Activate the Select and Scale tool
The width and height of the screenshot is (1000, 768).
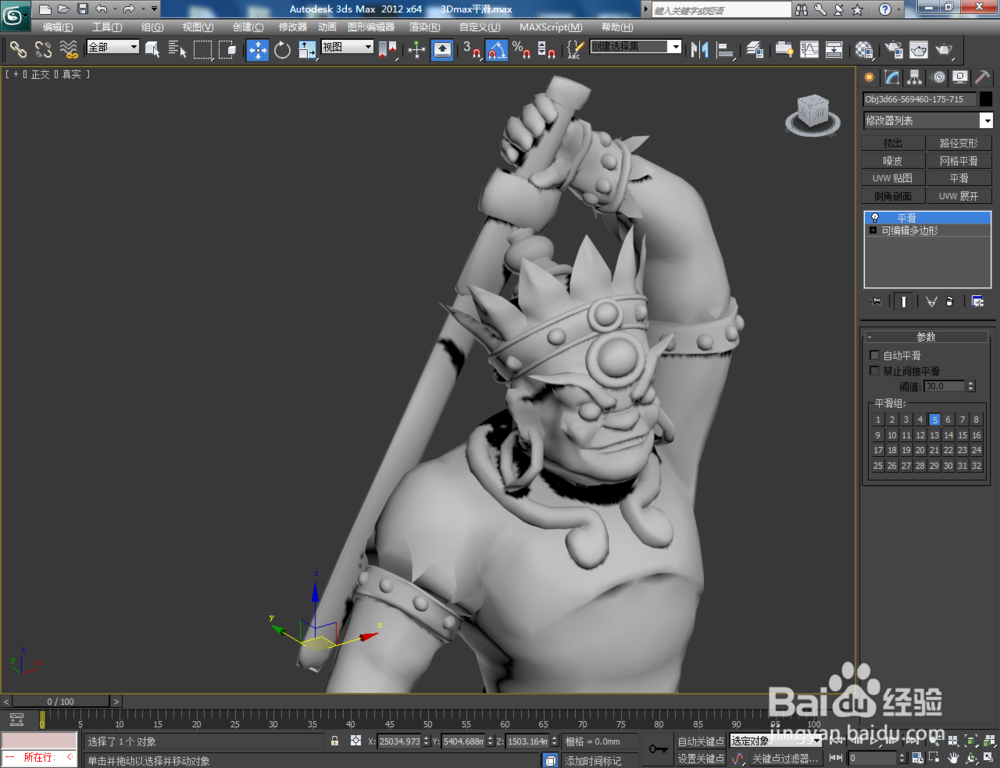click(x=307, y=50)
